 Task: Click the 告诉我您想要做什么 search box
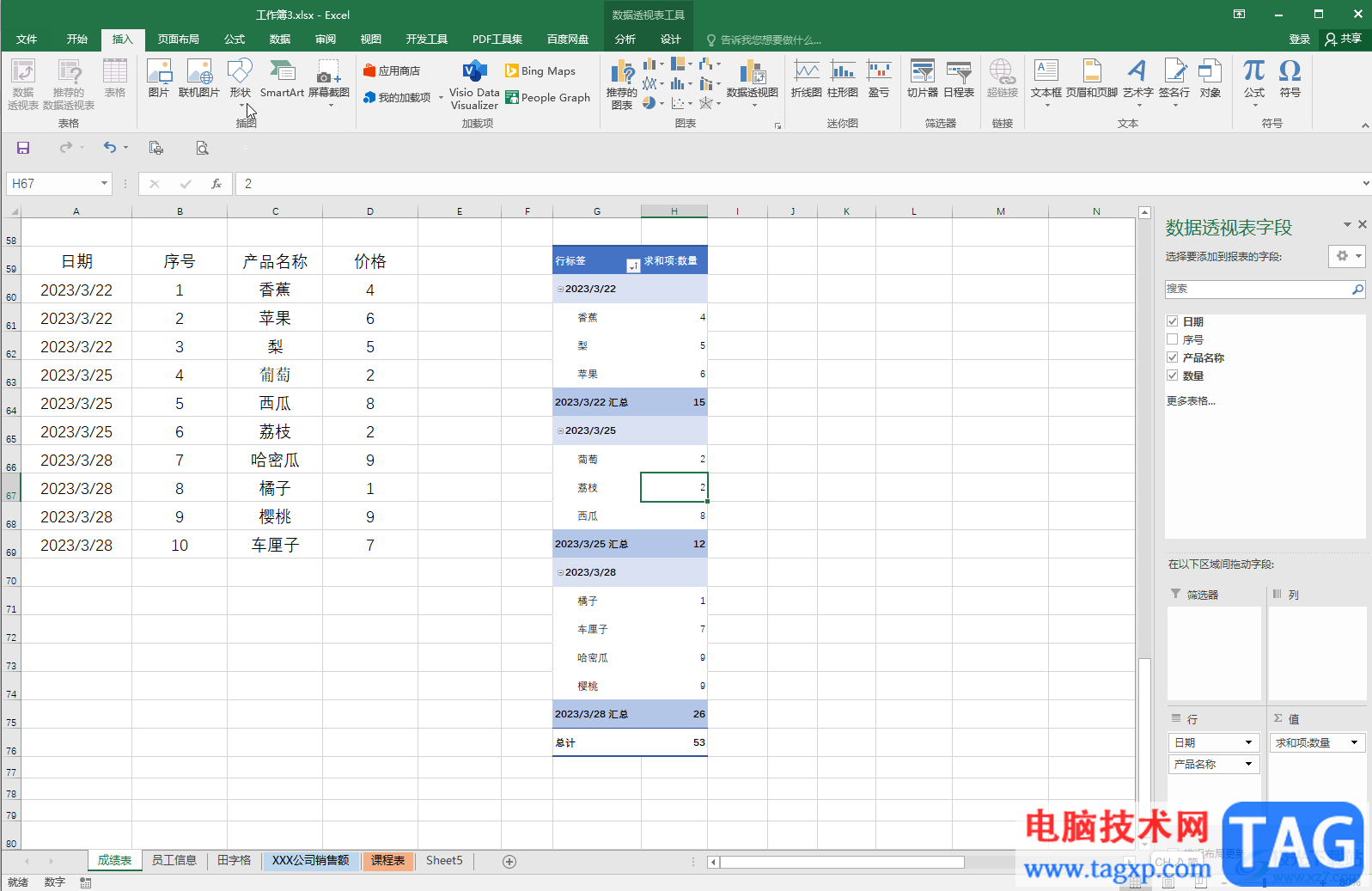coord(765,40)
